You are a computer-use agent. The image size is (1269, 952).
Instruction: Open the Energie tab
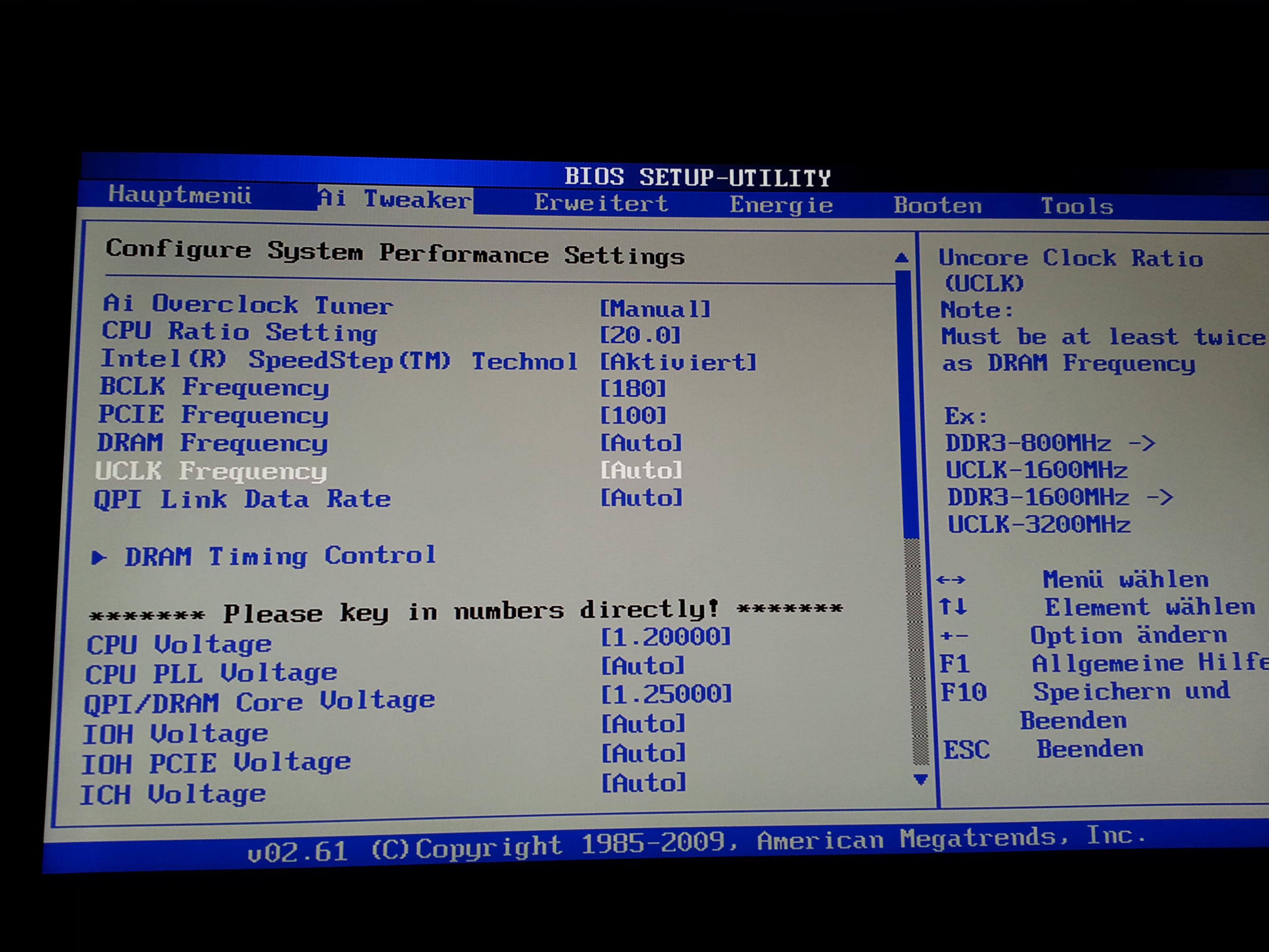(781, 205)
